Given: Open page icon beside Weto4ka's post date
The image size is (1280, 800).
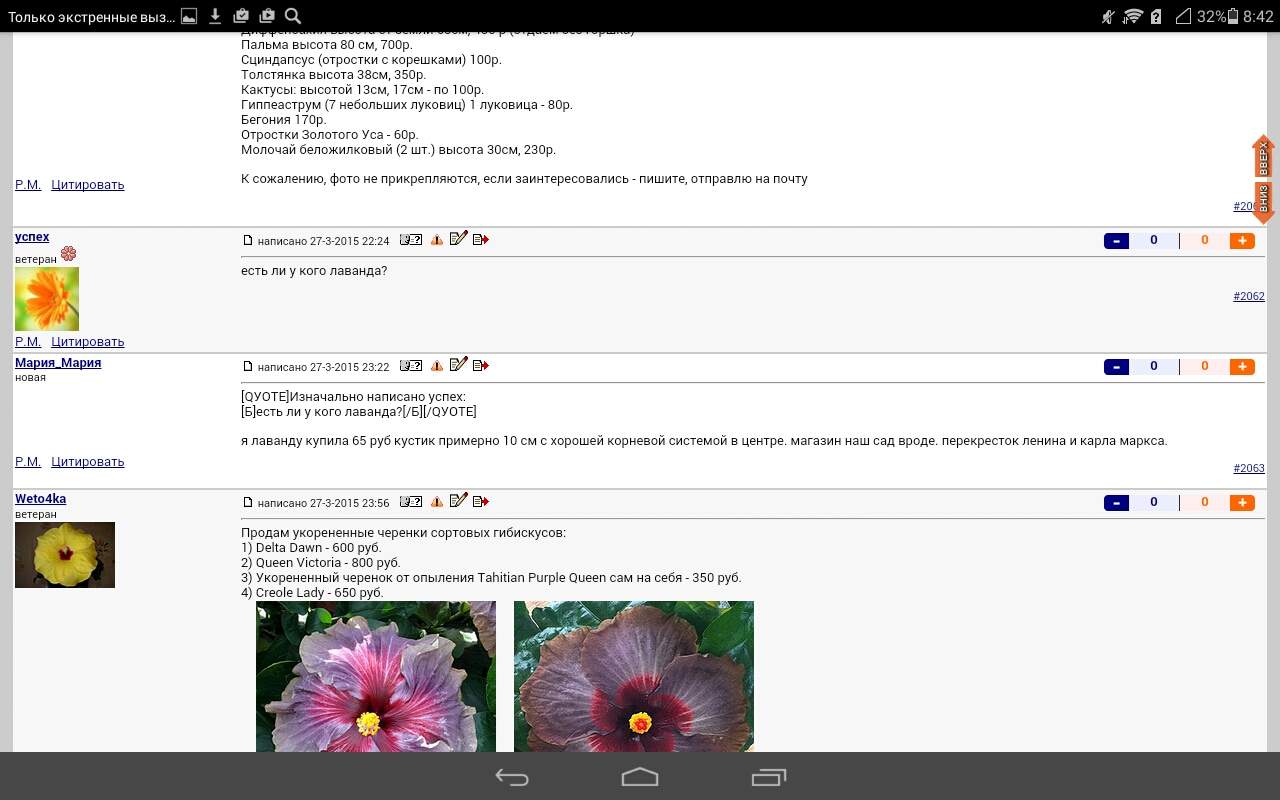Looking at the screenshot, I should click(248, 502).
